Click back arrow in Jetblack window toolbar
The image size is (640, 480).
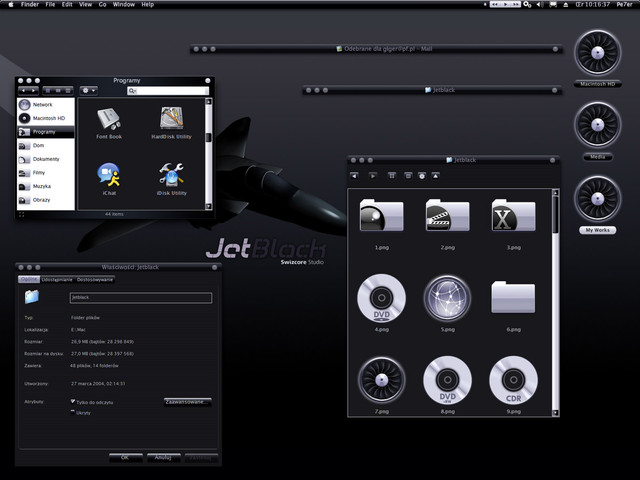click(354, 176)
